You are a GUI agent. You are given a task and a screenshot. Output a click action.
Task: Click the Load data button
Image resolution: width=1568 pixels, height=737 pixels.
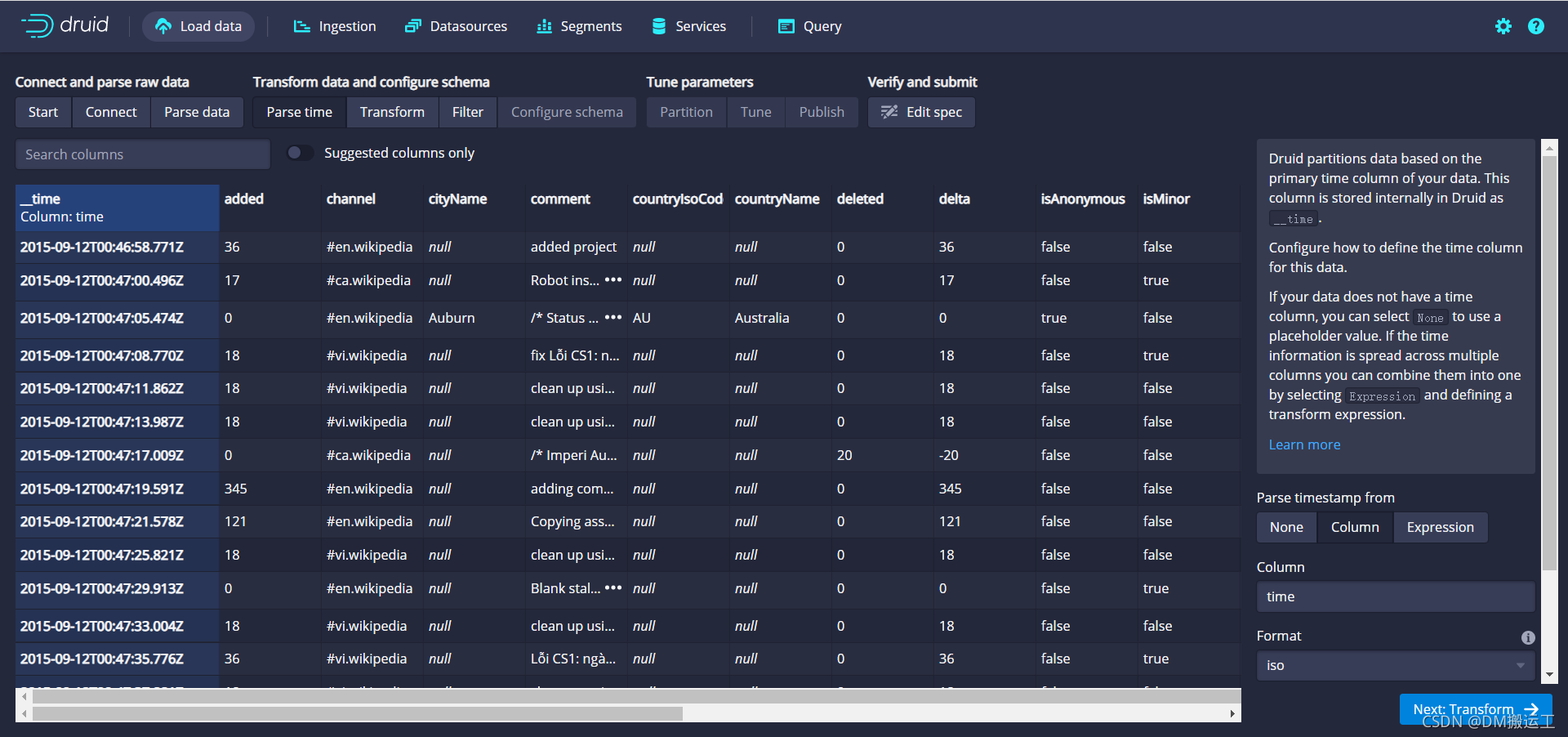(x=198, y=26)
